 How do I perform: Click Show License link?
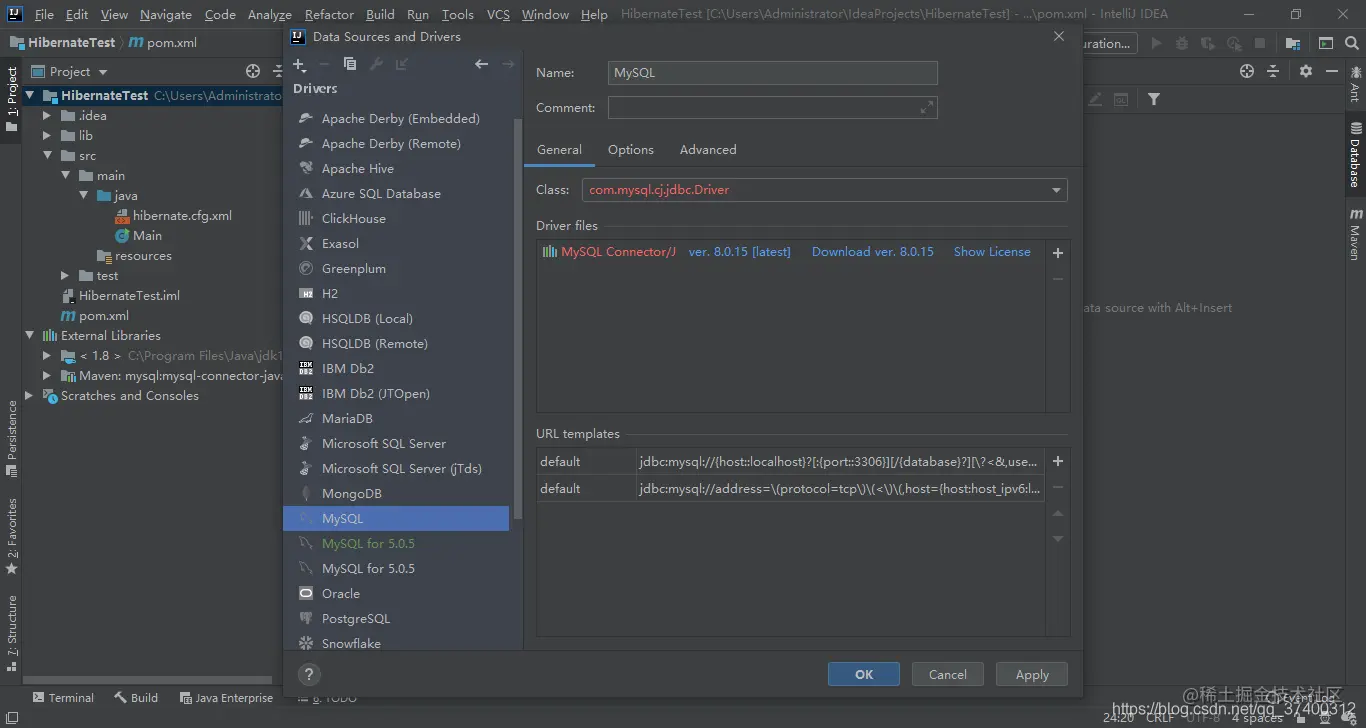992,252
